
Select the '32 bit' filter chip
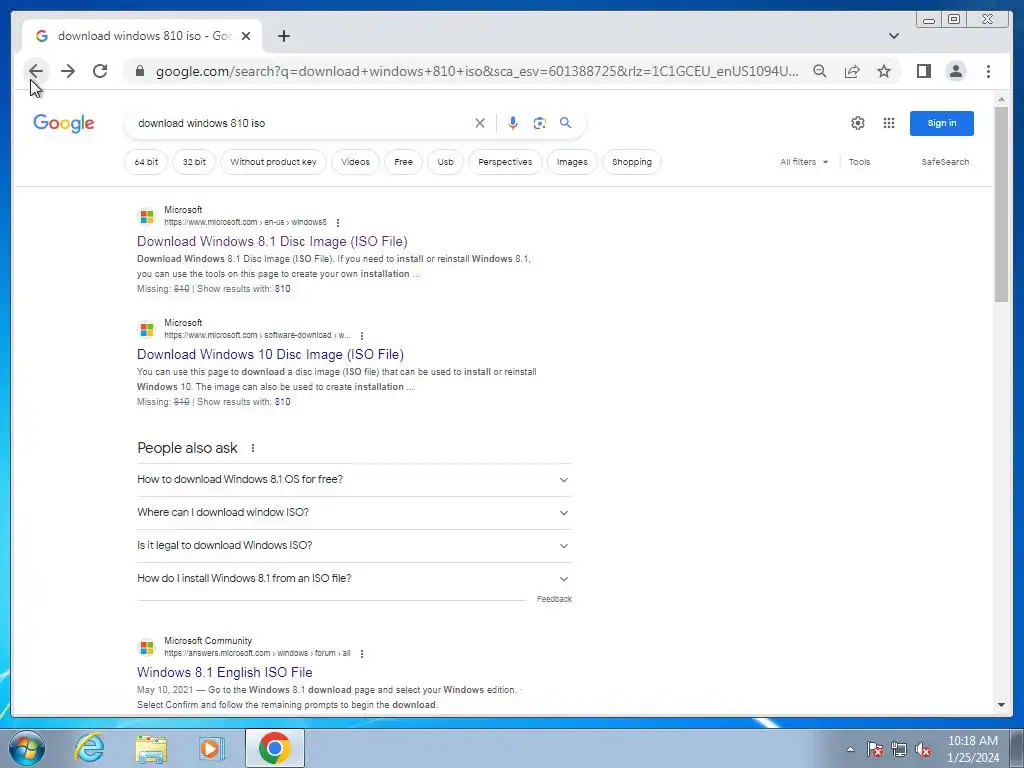coord(194,162)
